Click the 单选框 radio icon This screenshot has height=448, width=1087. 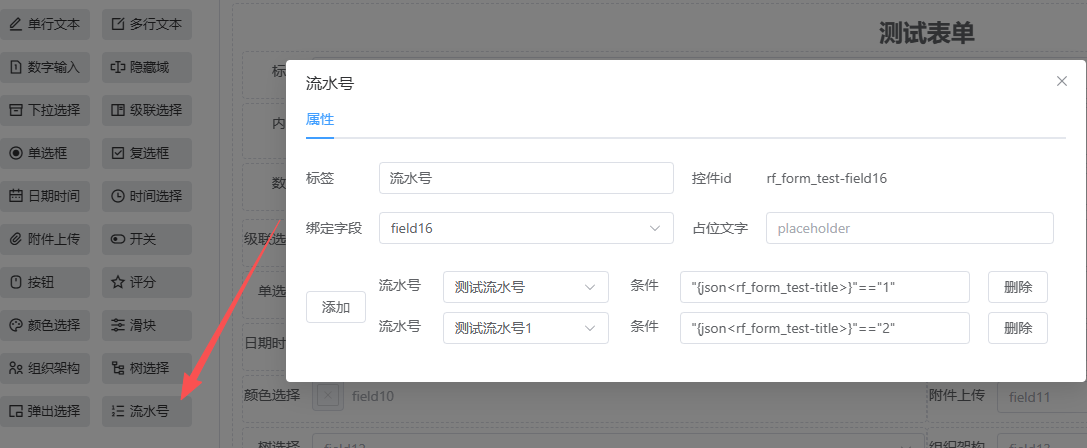point(15,153)
